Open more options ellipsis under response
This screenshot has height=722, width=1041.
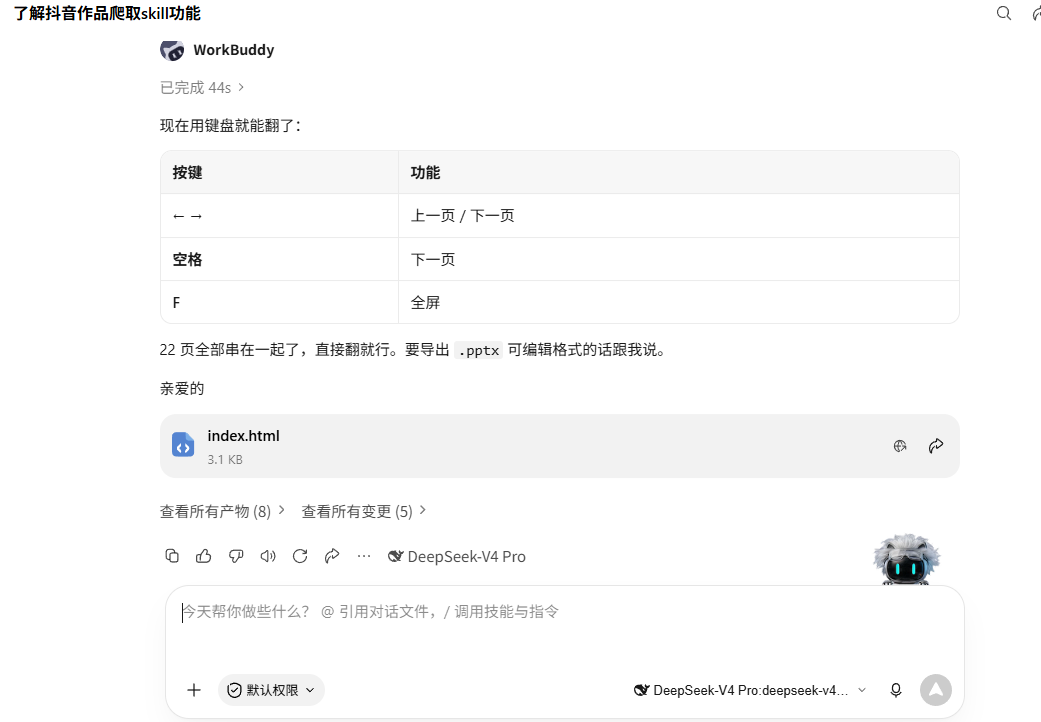(x=364, y=556)
